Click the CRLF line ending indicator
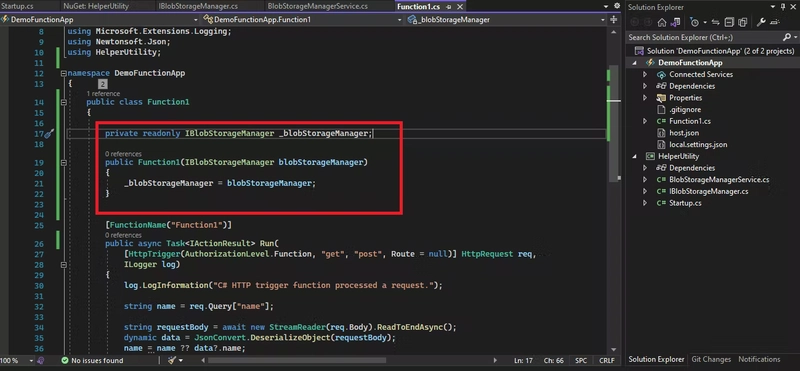 (607, 360)
